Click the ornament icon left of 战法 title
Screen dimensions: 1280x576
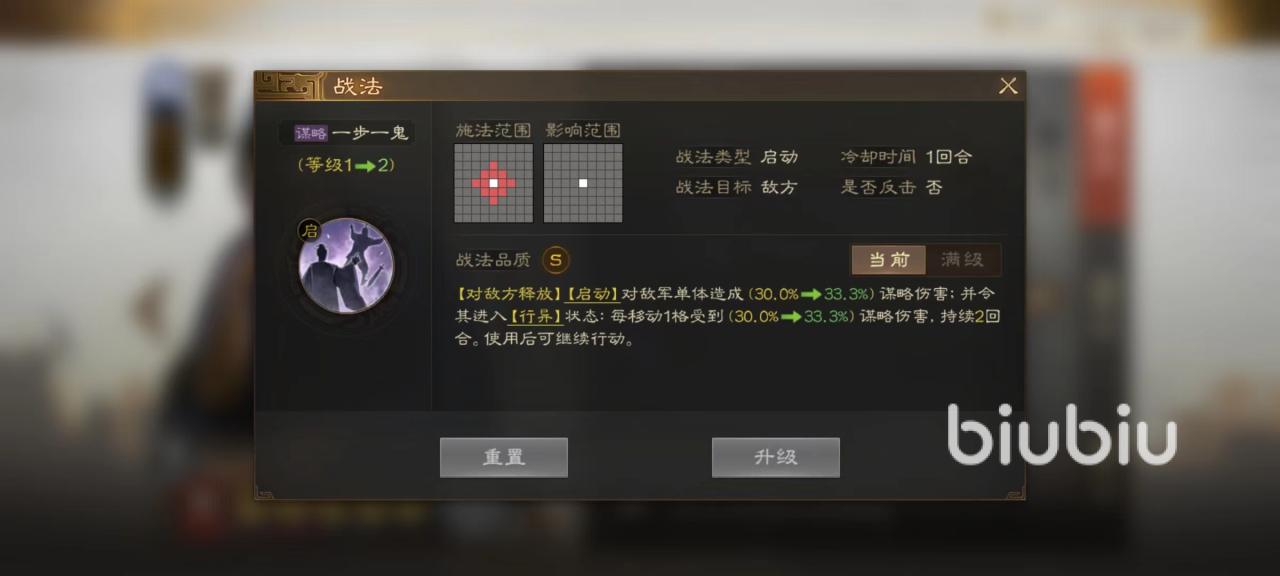pyautogui.click(x=289, y=86)
